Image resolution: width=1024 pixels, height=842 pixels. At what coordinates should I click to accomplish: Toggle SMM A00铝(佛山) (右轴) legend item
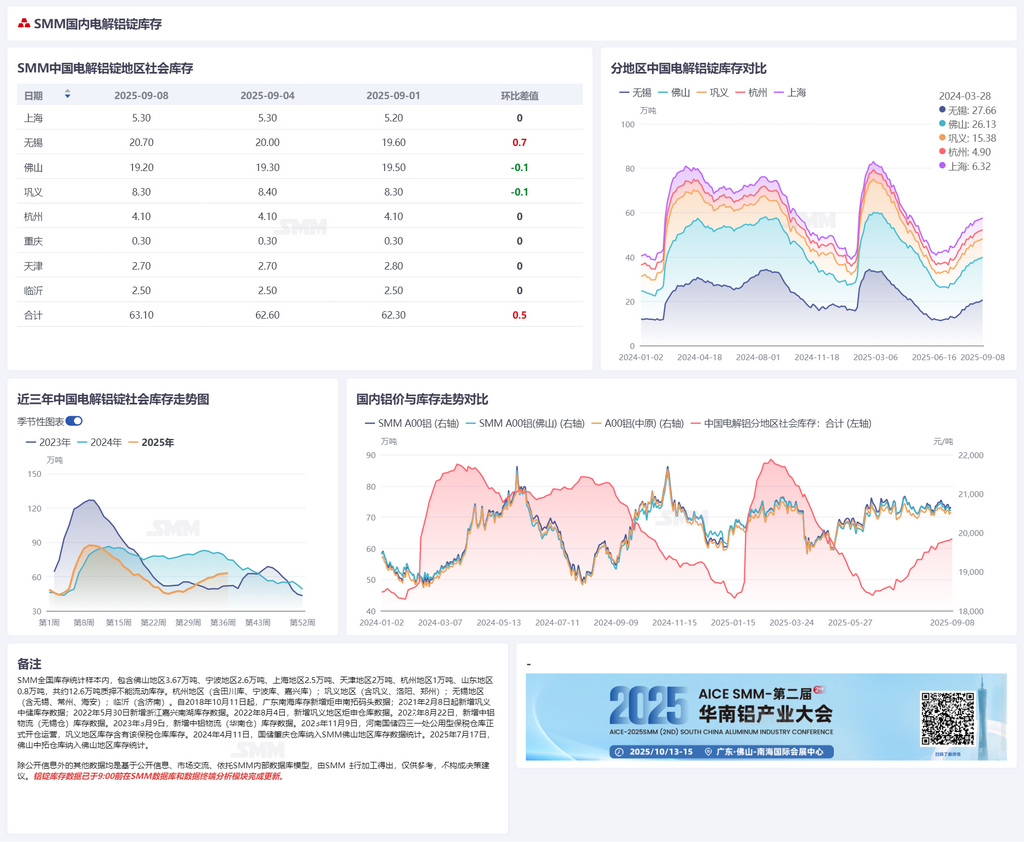[x=525, y=423]
